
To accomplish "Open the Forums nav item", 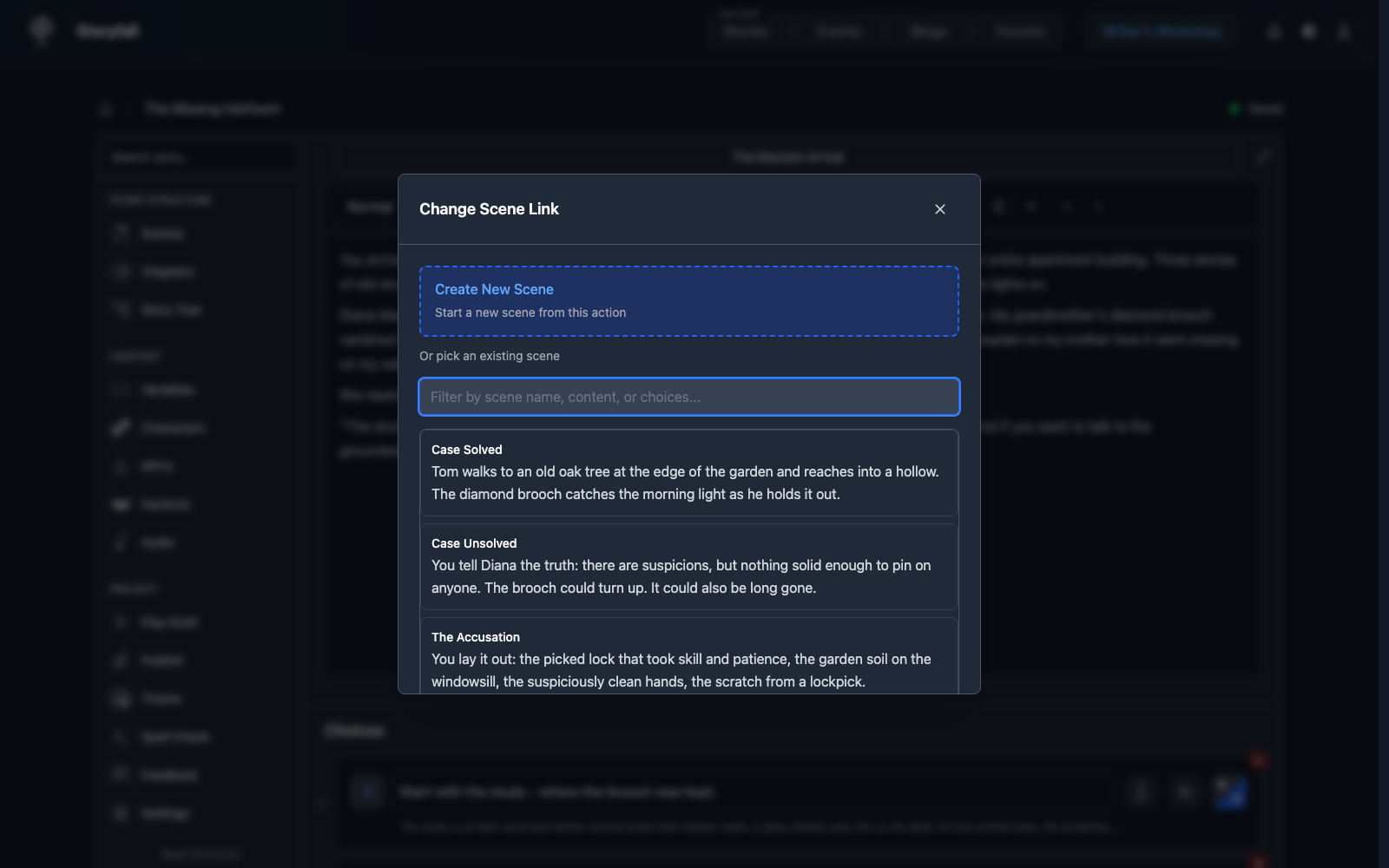I will [1019, 31].
